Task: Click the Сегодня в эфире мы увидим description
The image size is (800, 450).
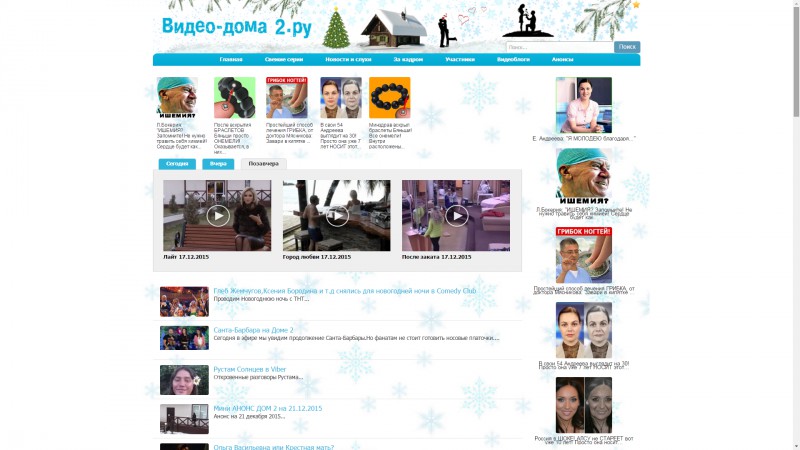Action: pos(356,338)
